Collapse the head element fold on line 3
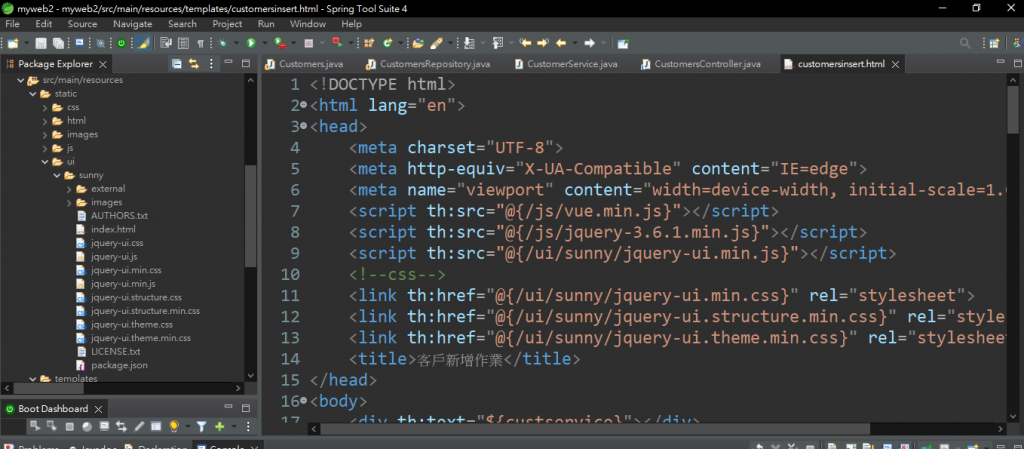The width and height of the screenshot is (1024, 449). pos(303,126)
